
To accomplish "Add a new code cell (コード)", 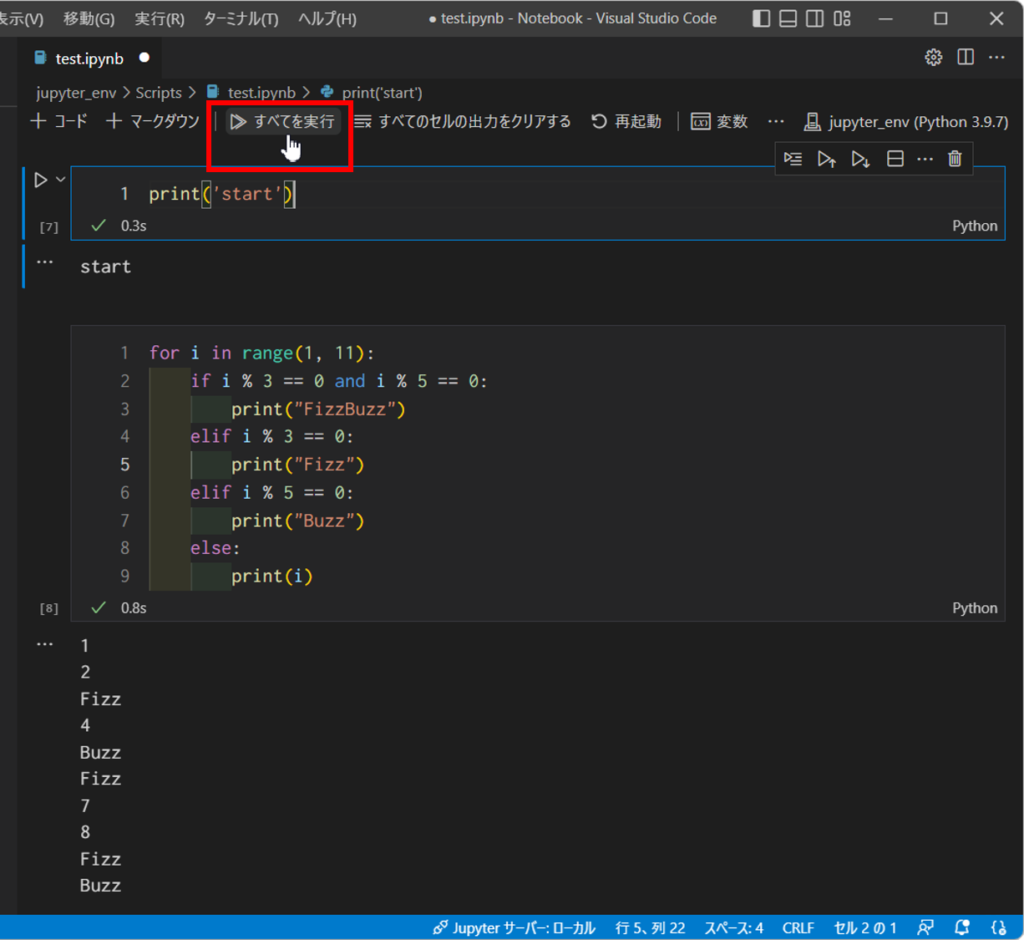I will point(59,122).
